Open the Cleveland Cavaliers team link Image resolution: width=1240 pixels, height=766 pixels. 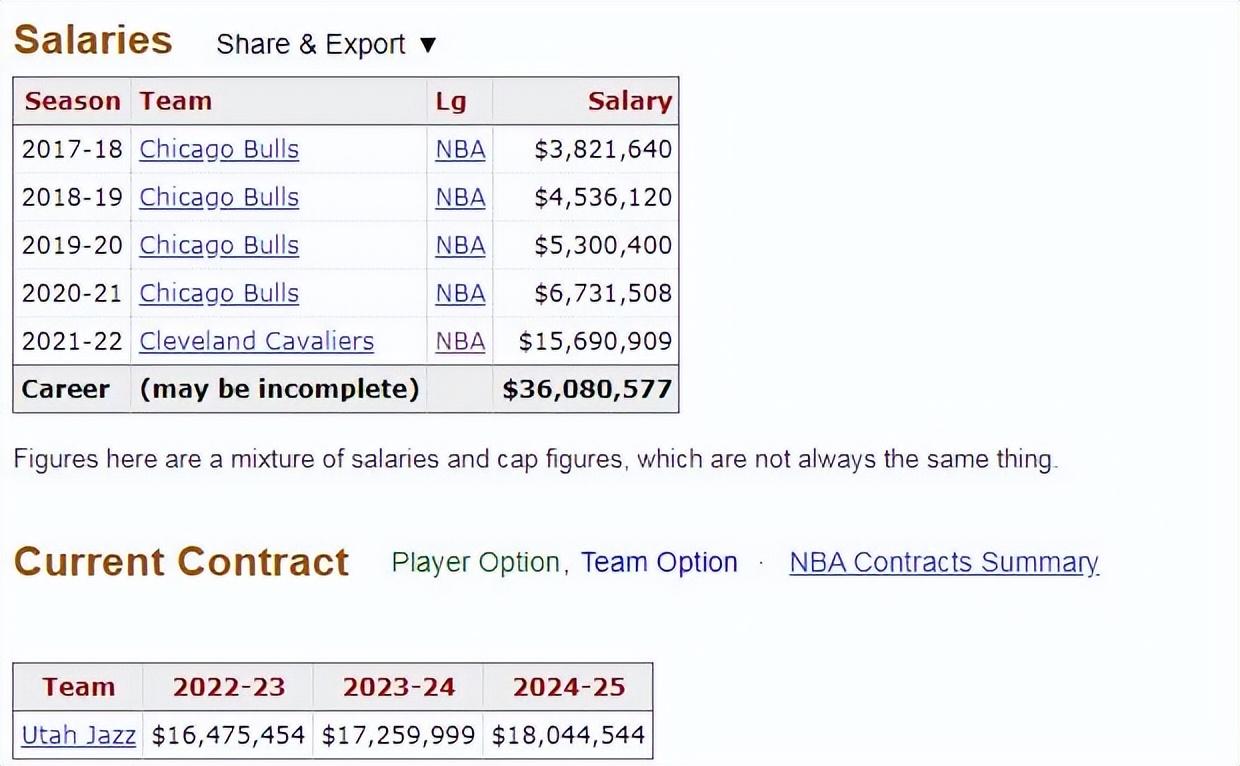click(256, 341)
